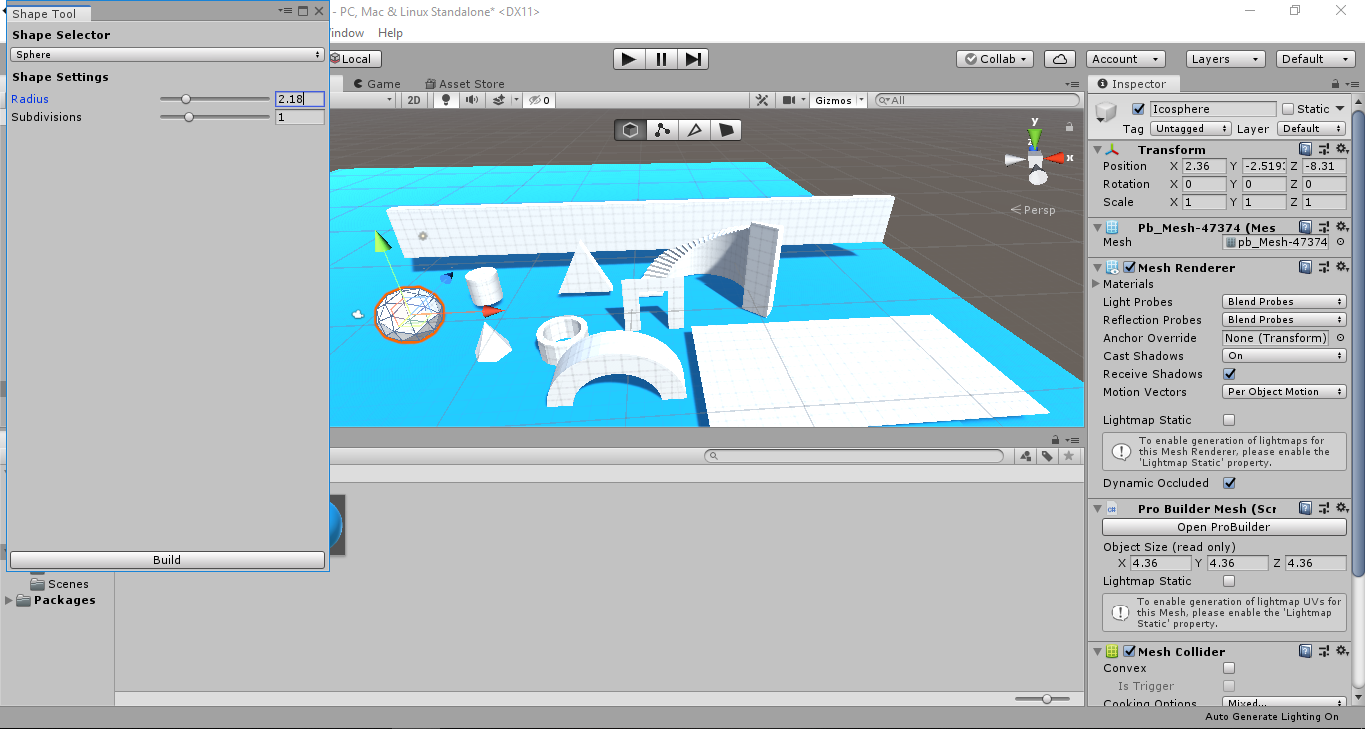Enable Convex on the Mesh Collider
Image resolution: width=1365 pixels, height=729 pixels.
click(x=1228, y=667)
